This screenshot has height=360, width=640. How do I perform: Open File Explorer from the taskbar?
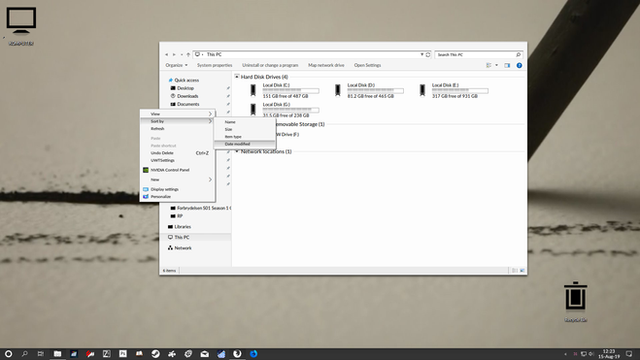[57, 354]
